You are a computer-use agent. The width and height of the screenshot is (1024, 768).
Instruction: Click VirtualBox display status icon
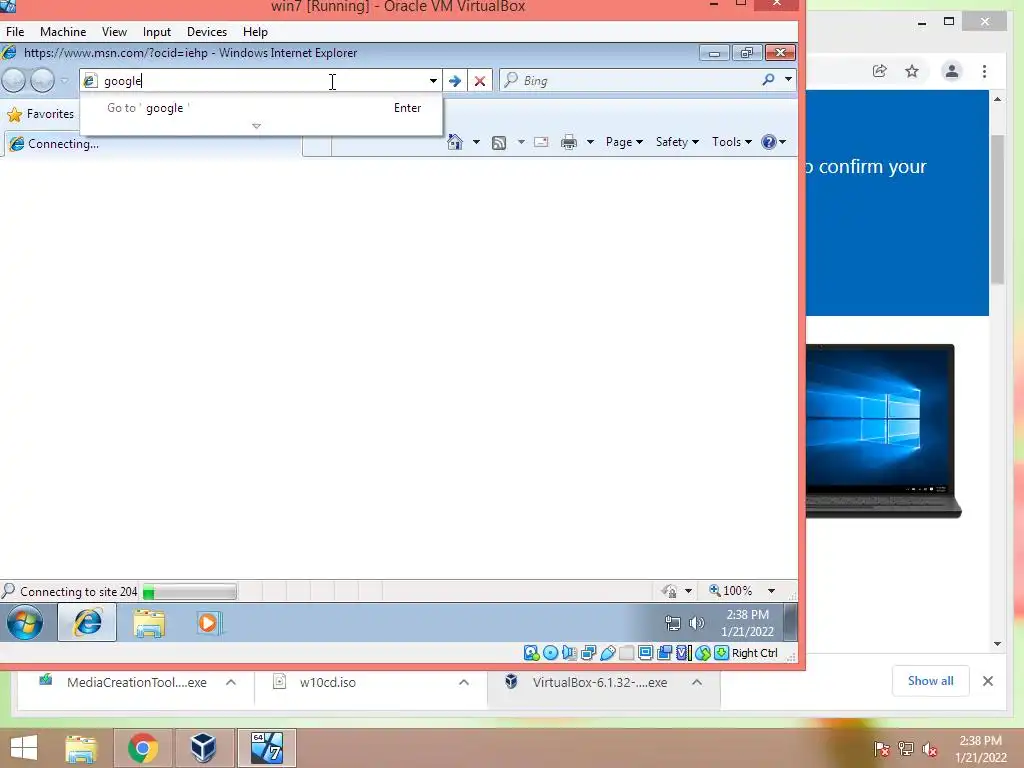click(x=645, y=653)
